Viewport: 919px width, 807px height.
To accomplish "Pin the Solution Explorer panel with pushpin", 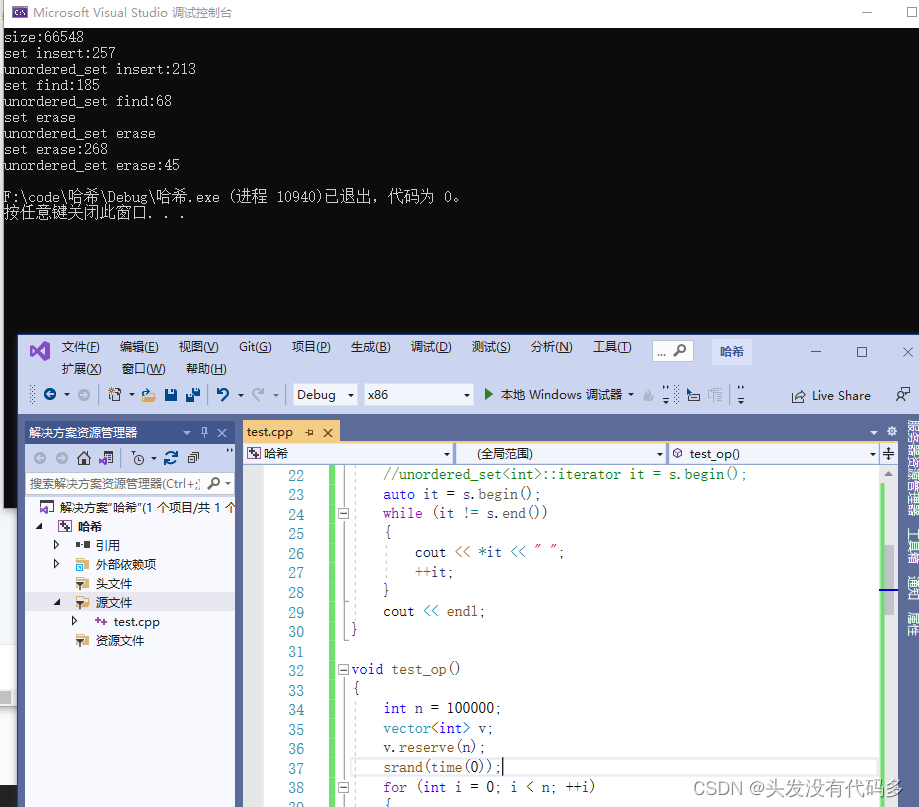I will click(204, 433).
